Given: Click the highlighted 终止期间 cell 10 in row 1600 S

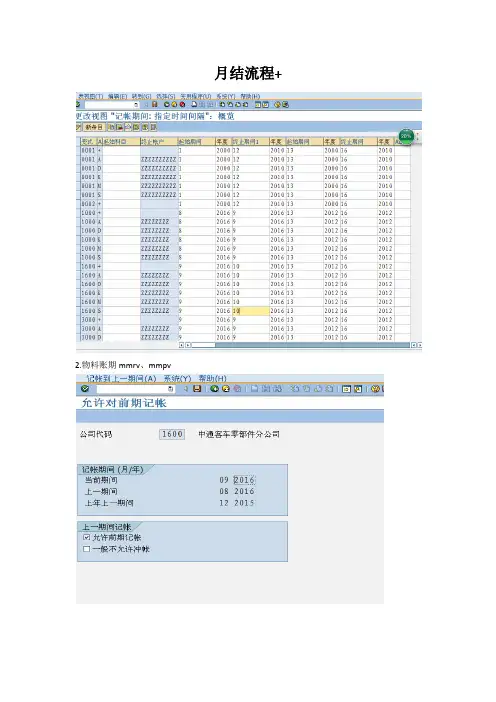Looking at the screenshot, I should 250,311.
